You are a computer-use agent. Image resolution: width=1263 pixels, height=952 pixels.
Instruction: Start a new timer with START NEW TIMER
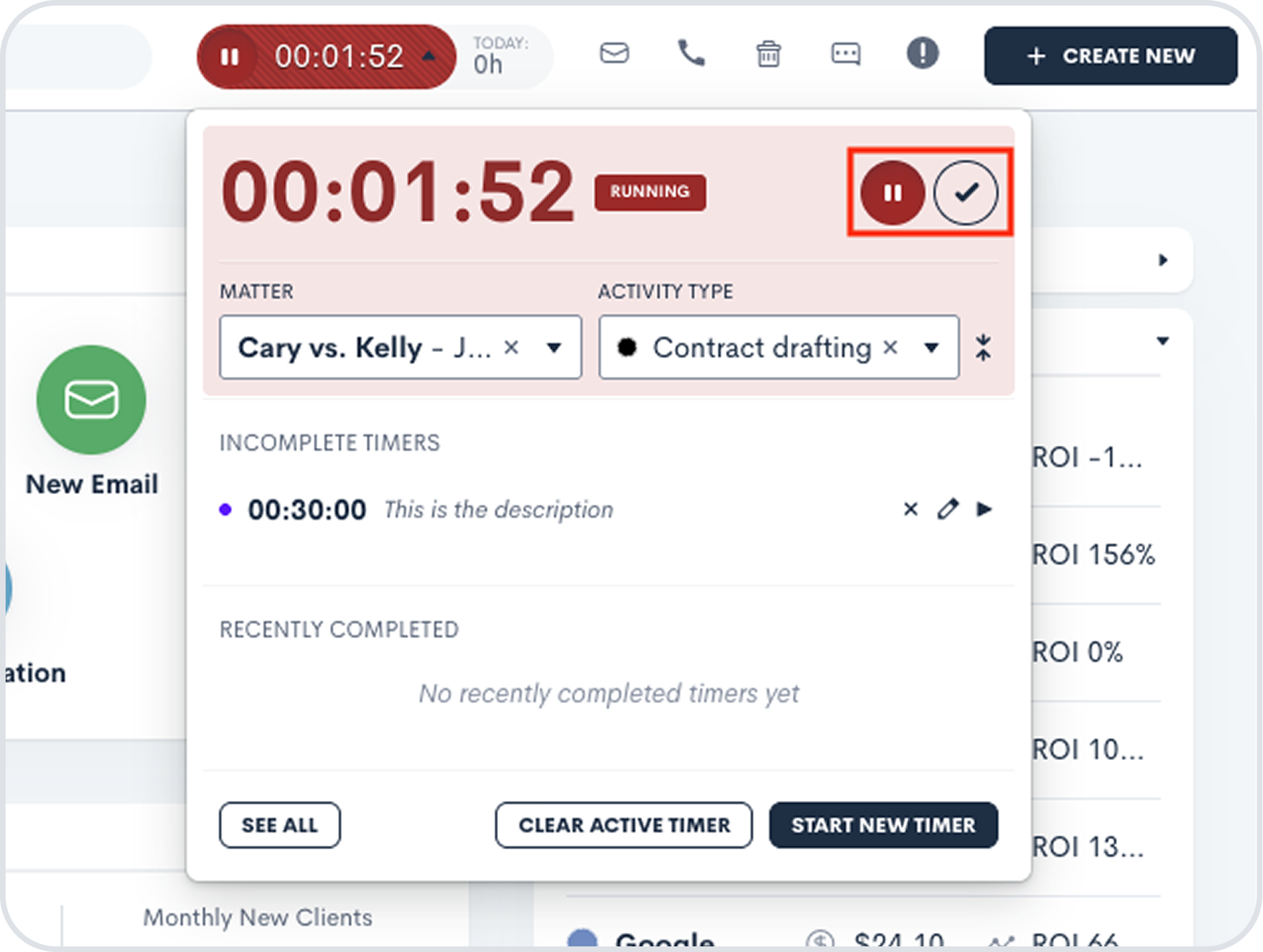(x=883, y=825)
